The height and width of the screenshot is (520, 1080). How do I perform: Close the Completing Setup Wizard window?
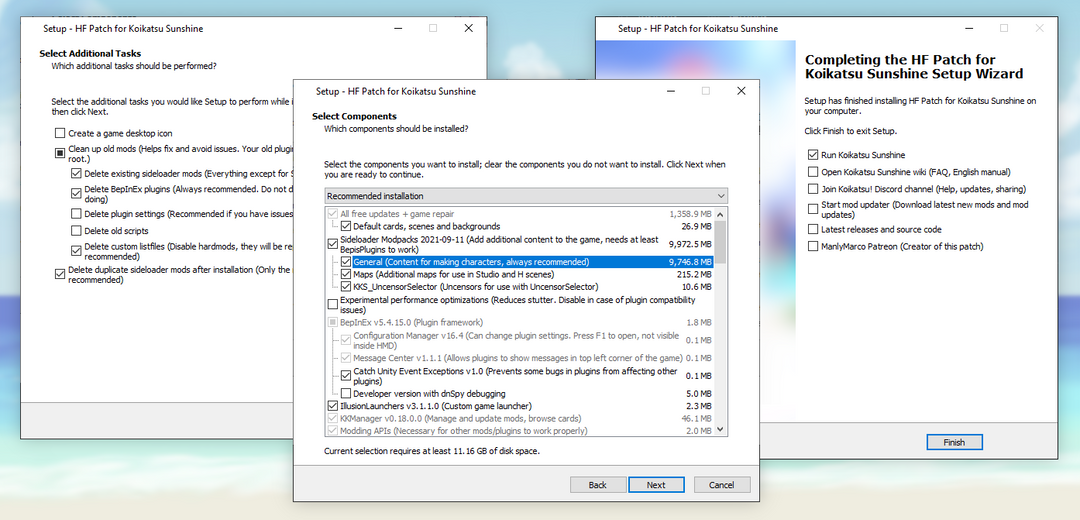(1042, 29)
